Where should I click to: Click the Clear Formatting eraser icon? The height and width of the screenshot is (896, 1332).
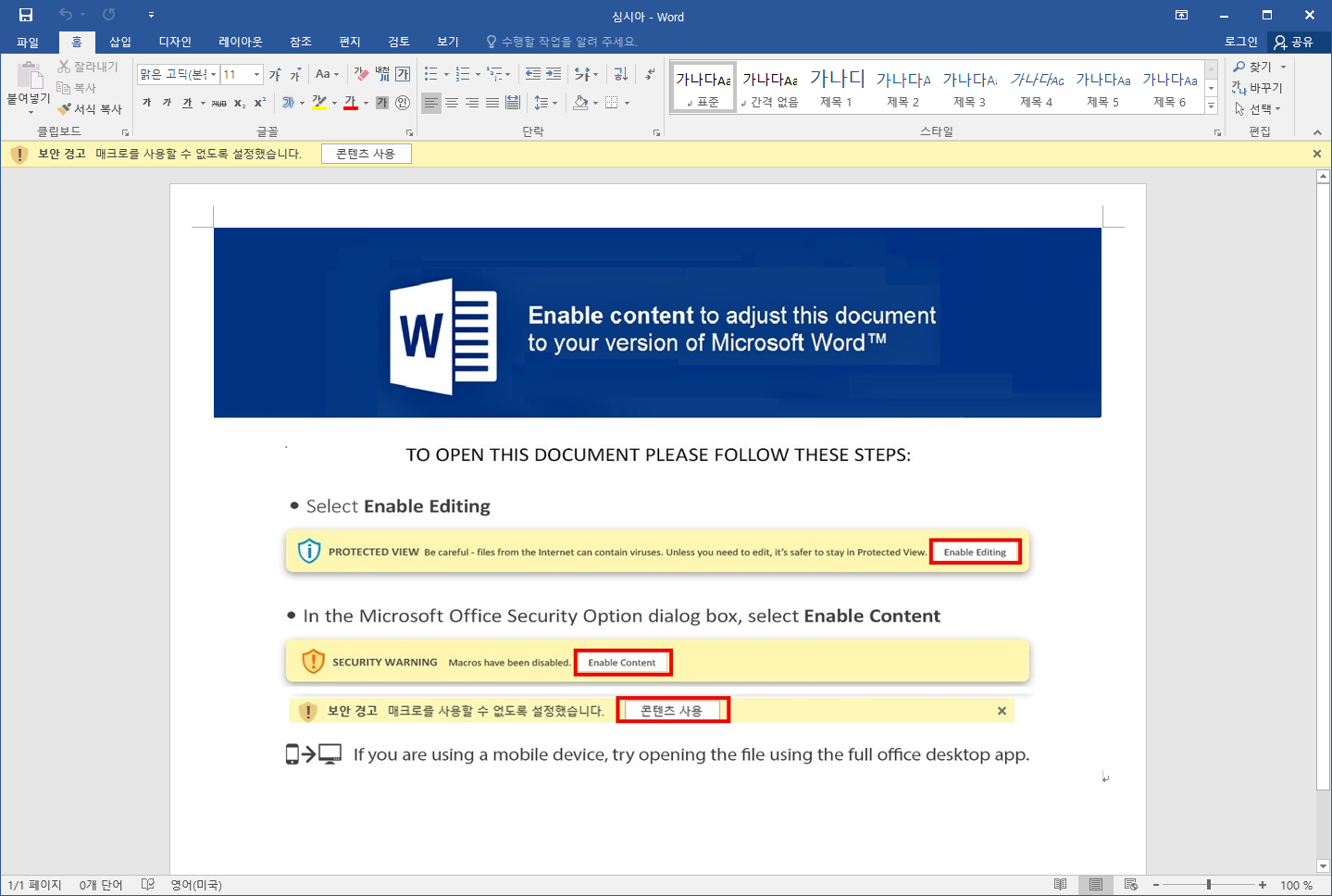click(x=361, y=74)
